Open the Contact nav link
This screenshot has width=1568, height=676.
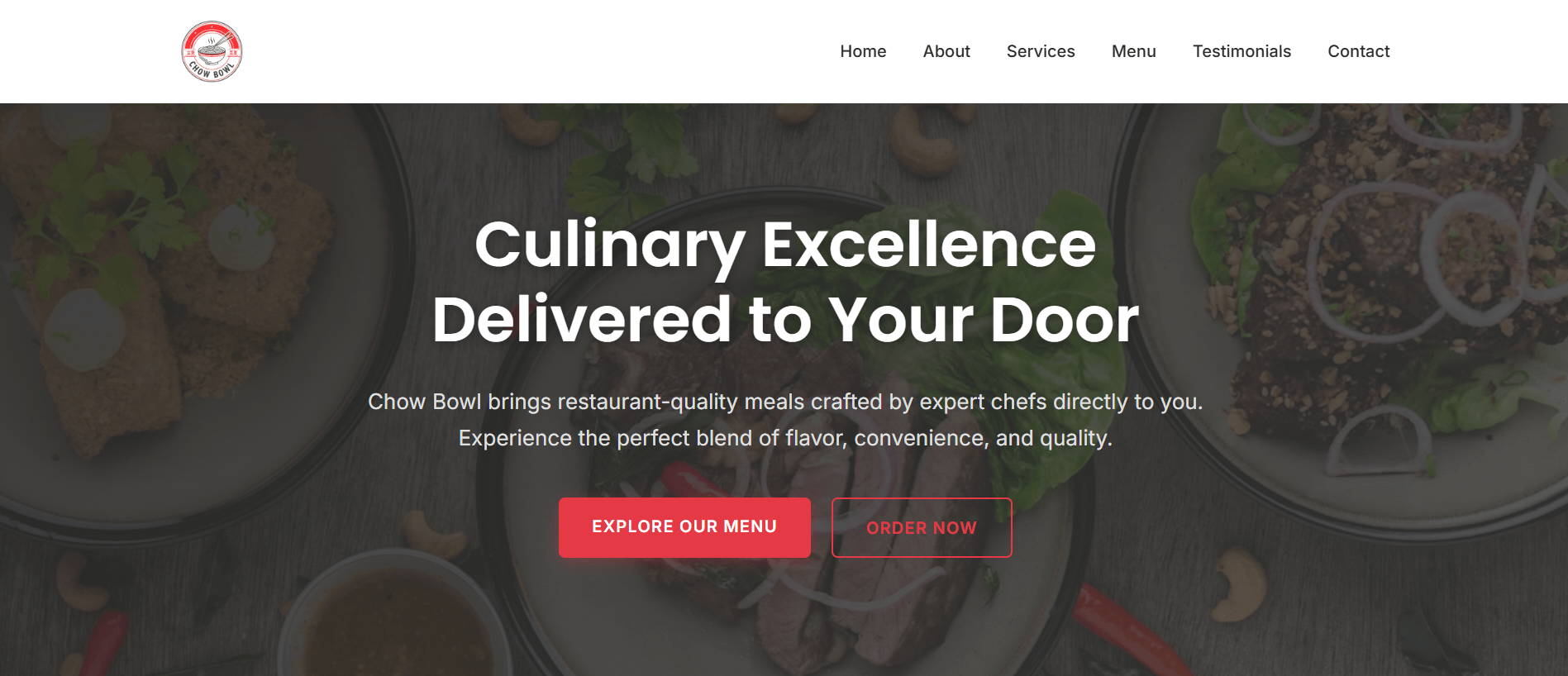(1358, 51)
